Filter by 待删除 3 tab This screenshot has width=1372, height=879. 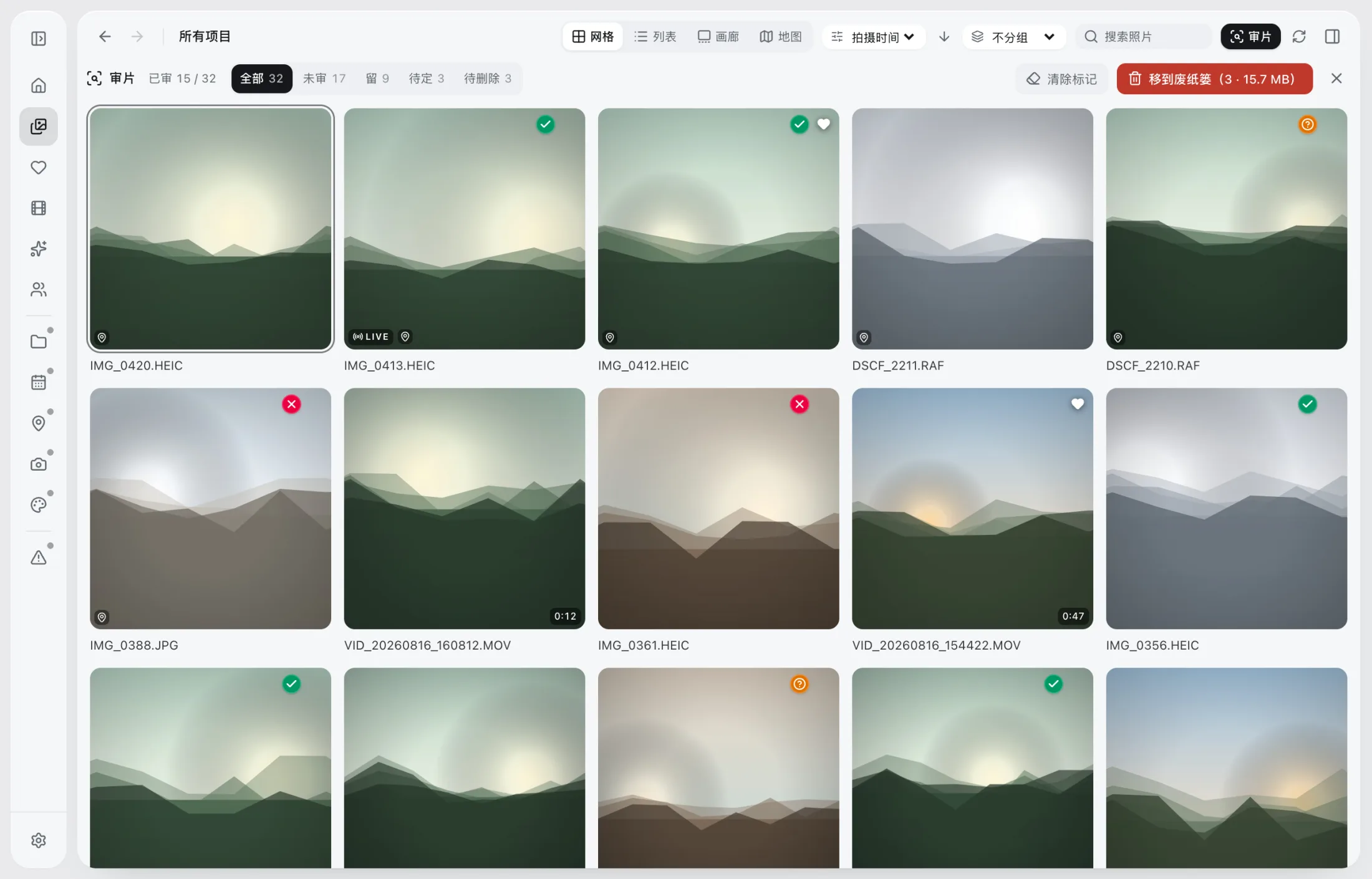[x=488, y=79]
